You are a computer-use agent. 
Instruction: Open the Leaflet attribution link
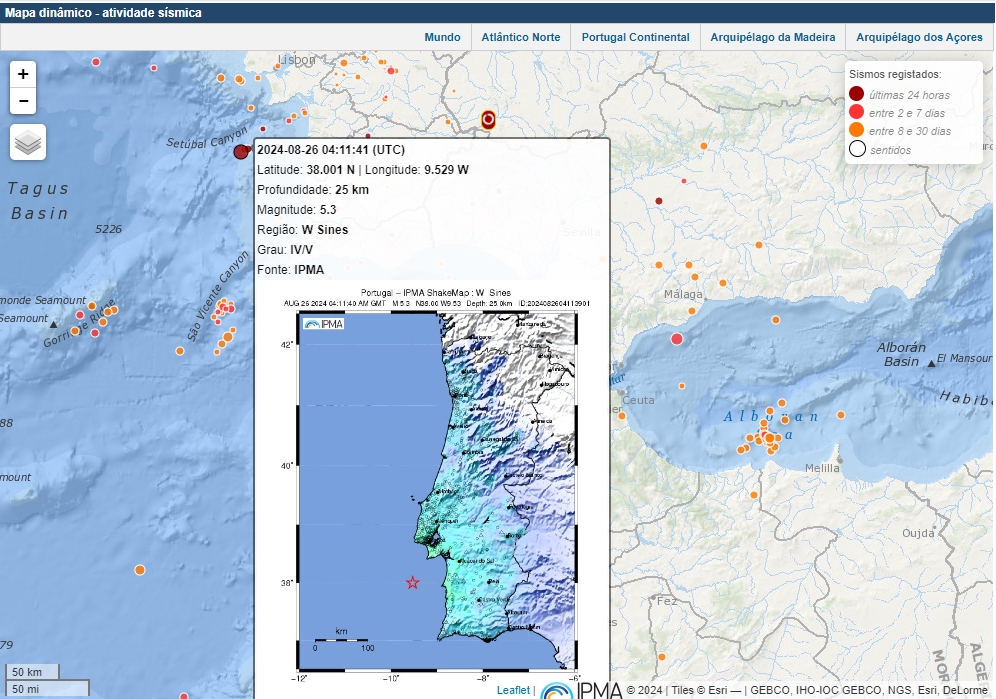coord(513,690)
